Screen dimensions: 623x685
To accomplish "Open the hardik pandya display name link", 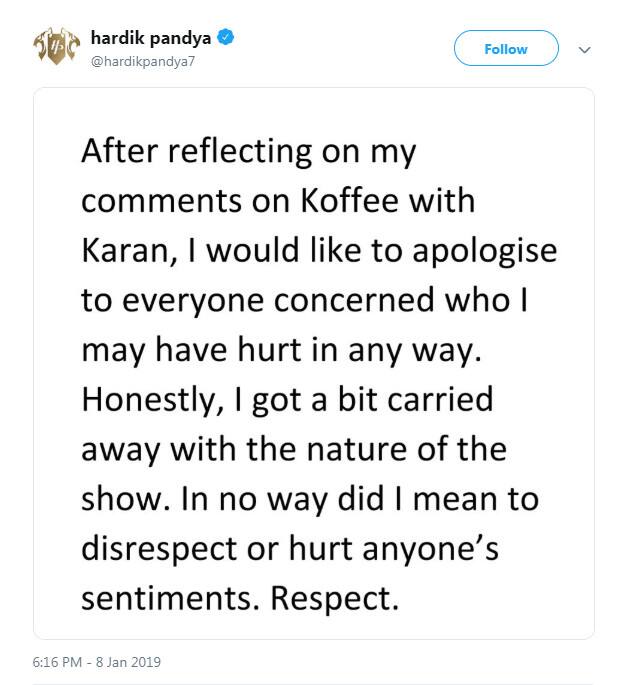I will [x=151, y=38].
